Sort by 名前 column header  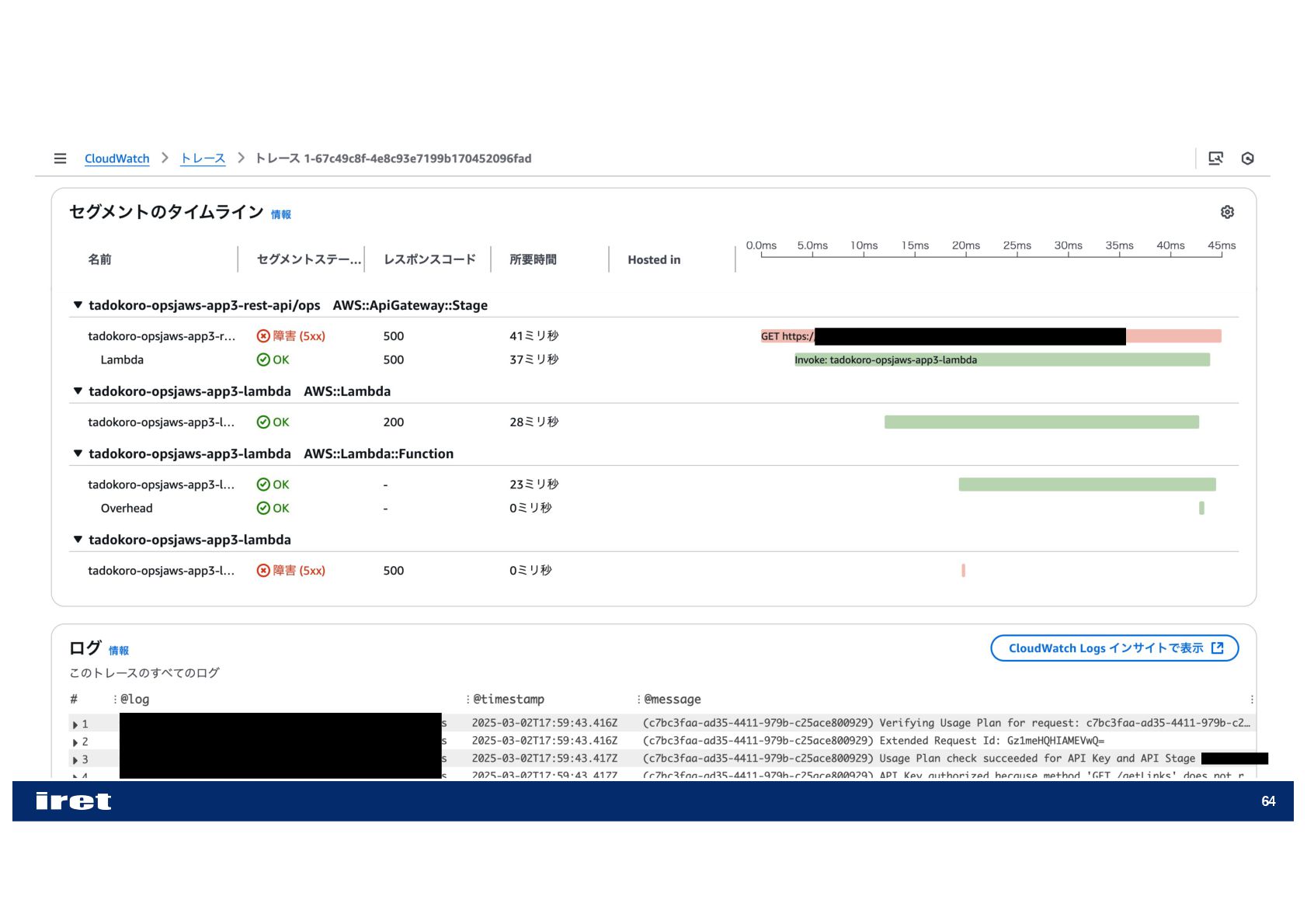99,259
